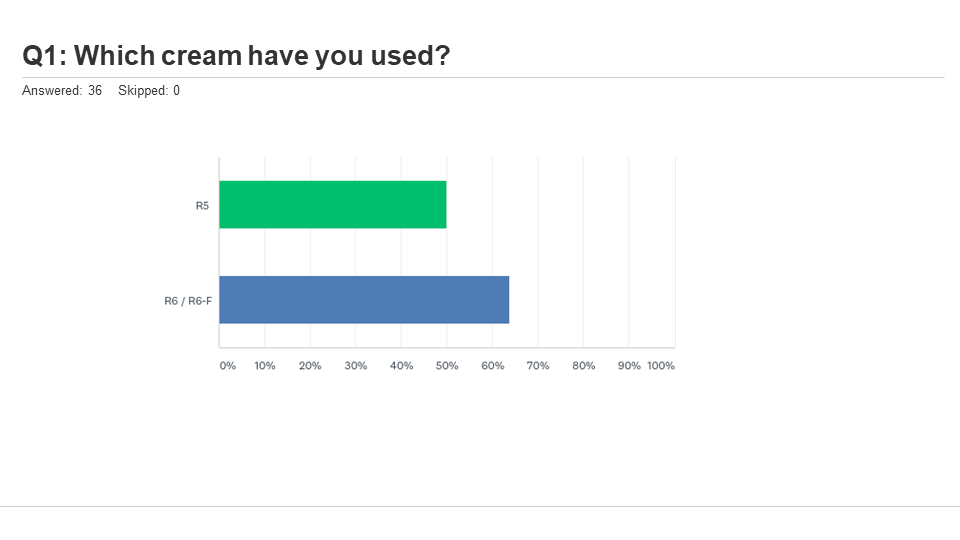Click the 50% axis tick label

(447, 366)
